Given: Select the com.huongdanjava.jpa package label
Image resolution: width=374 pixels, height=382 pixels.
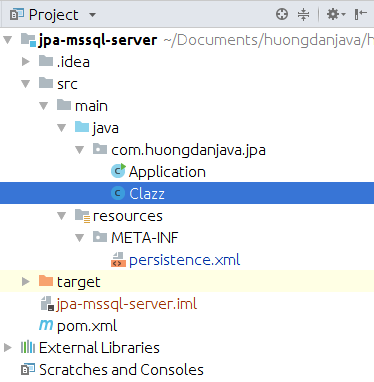Looking at the screenshot, I should click(188, 150).
